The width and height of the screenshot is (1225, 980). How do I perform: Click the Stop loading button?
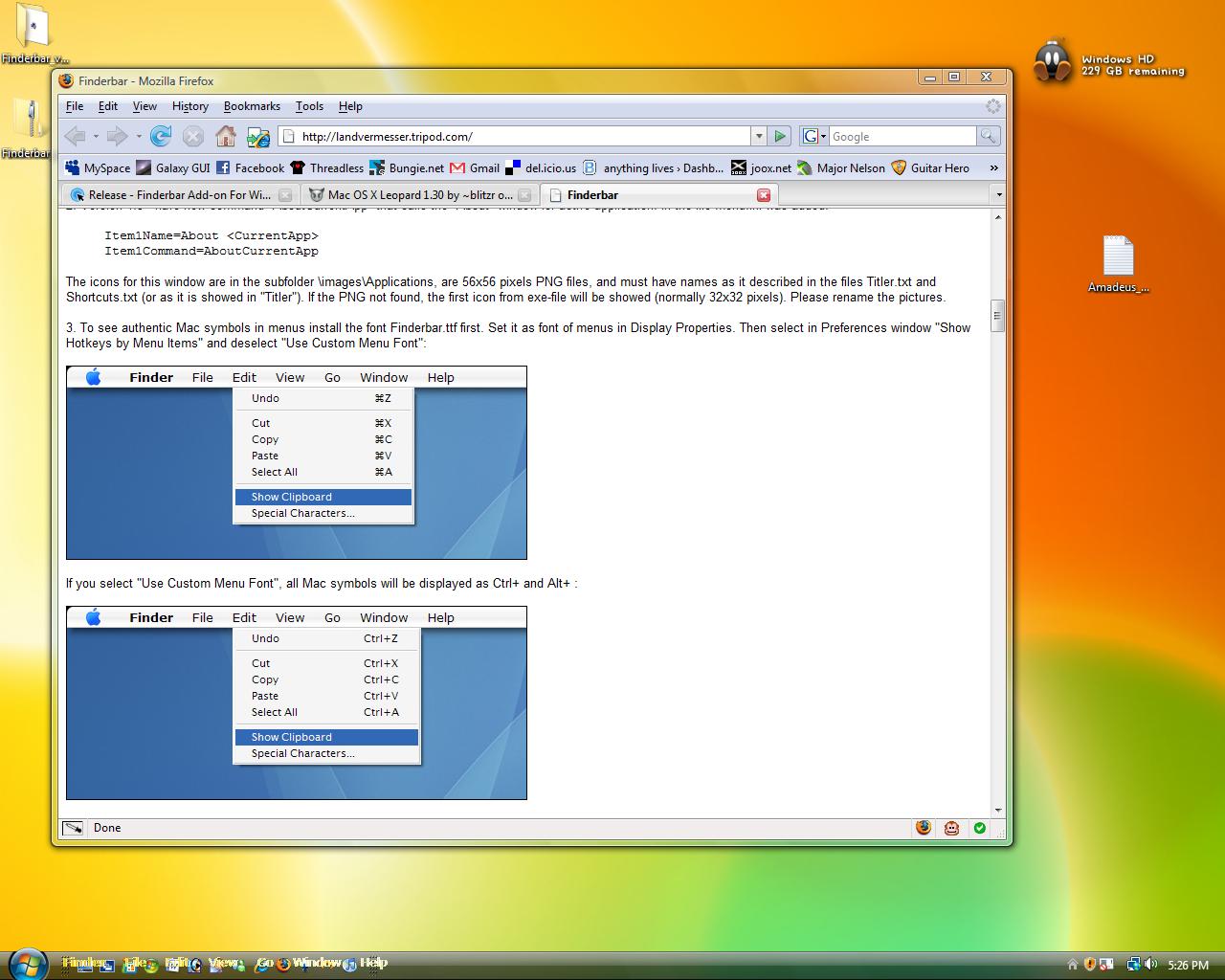tap(193, 136)
